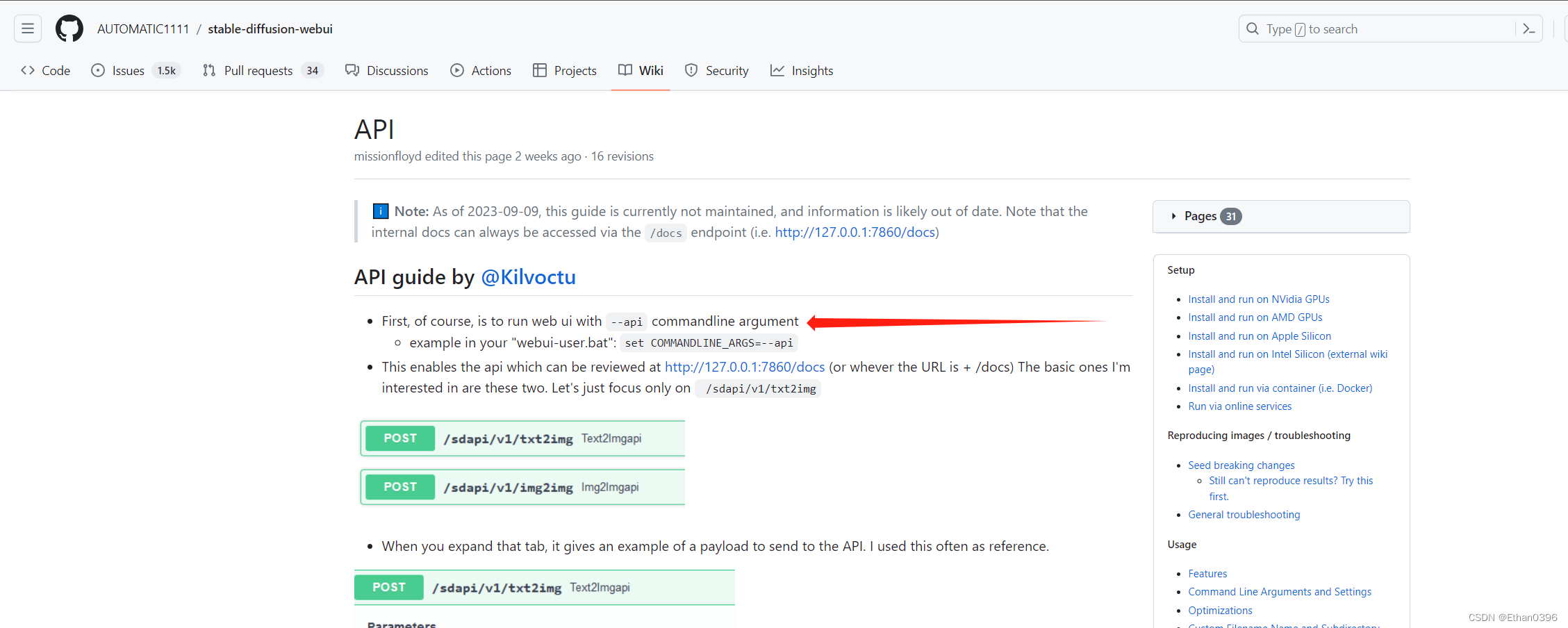
Task: Switch to the Actions tab
Action: click(x=481, y=70)
